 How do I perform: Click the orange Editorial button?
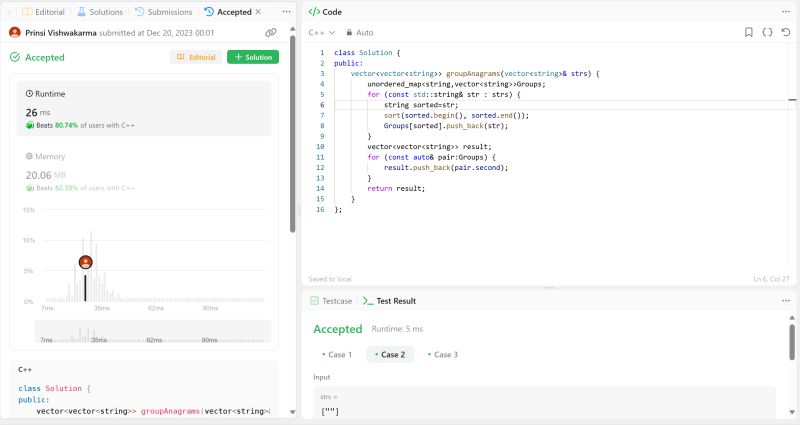[196, 57]
